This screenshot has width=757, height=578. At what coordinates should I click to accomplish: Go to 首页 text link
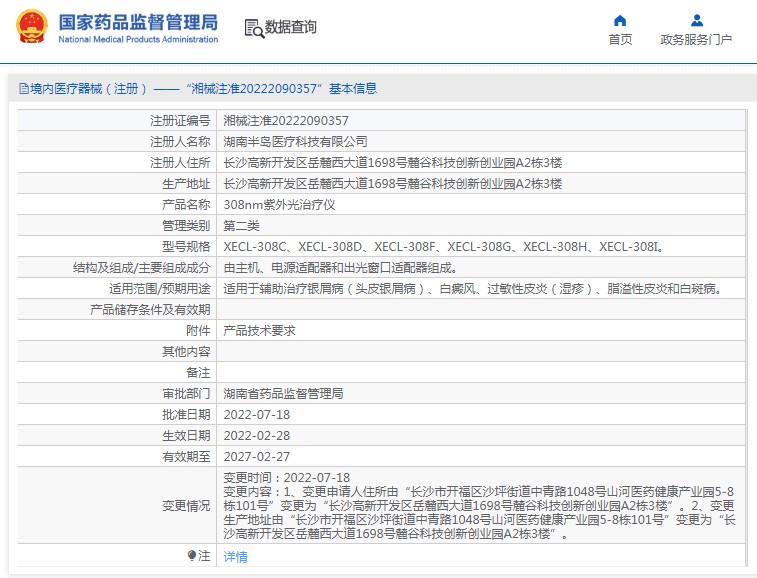pyautogui.click(x=620, y=40)
